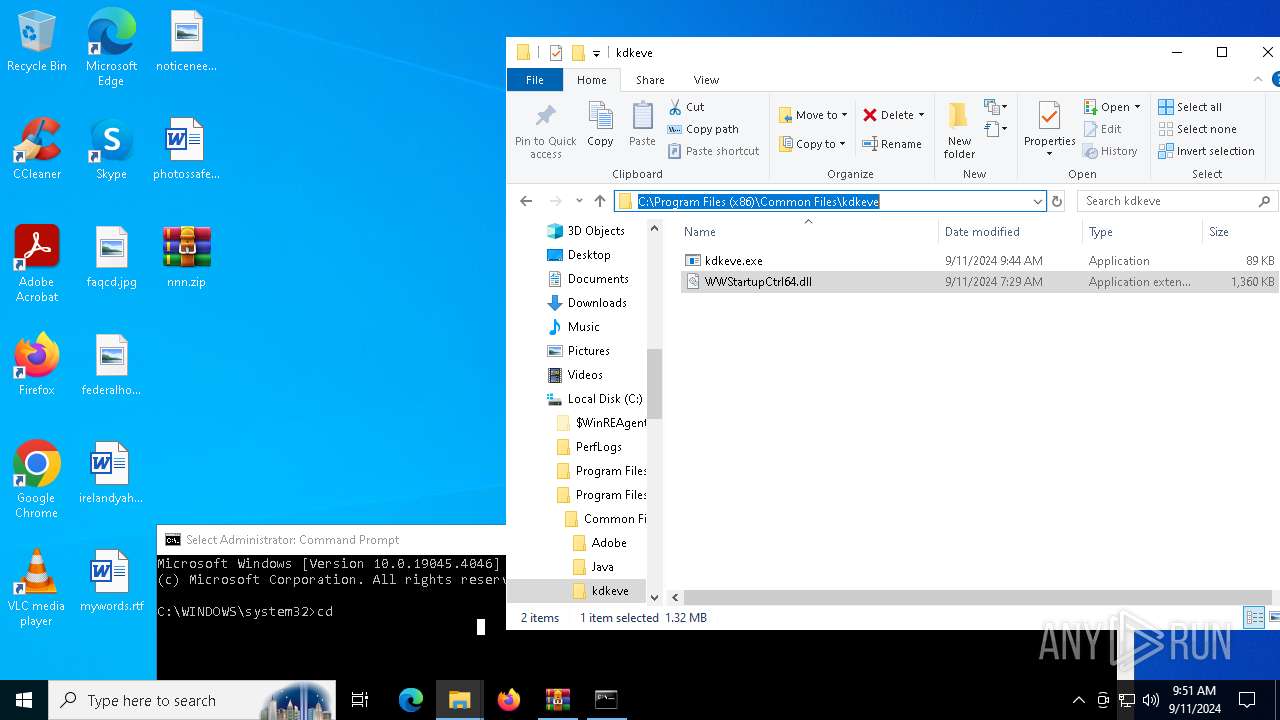Screen dimensions: 1280x720
Task: Create a New folder
Action: pyautogui.click(x=959, y=129)
